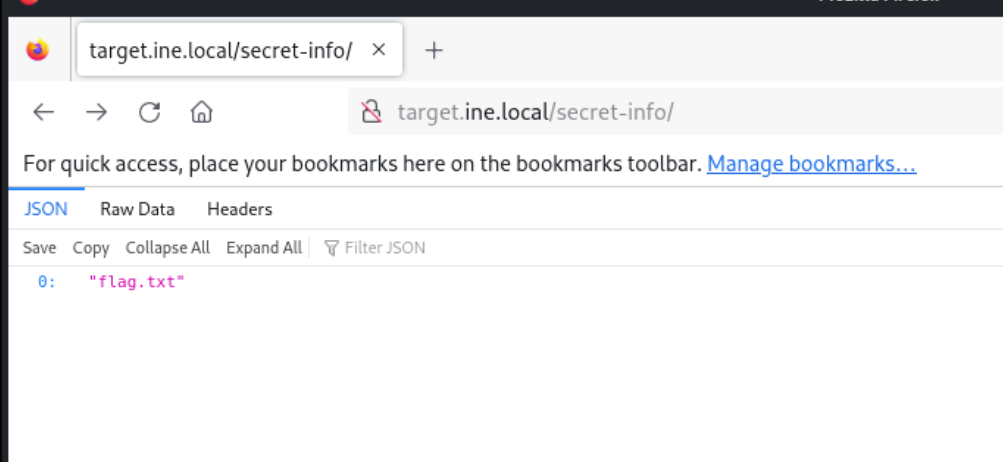This screenshot has width=1003, height=462.
Task: Switch to the Raw Data tab
Action: 137,209
